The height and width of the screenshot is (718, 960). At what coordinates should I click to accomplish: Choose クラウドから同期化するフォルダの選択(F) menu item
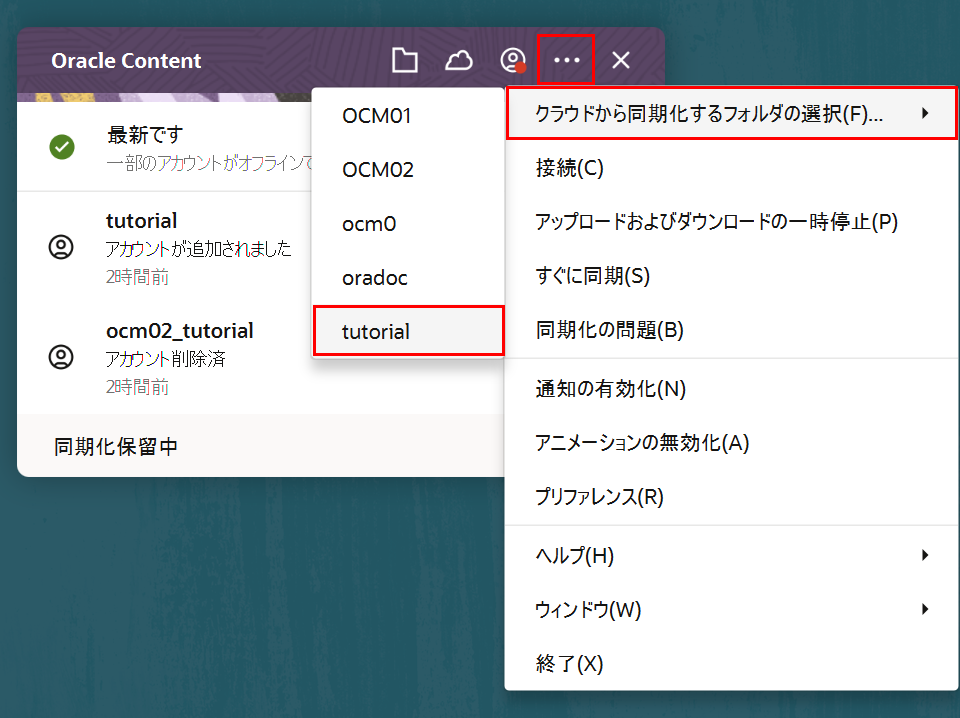point(732,113)
